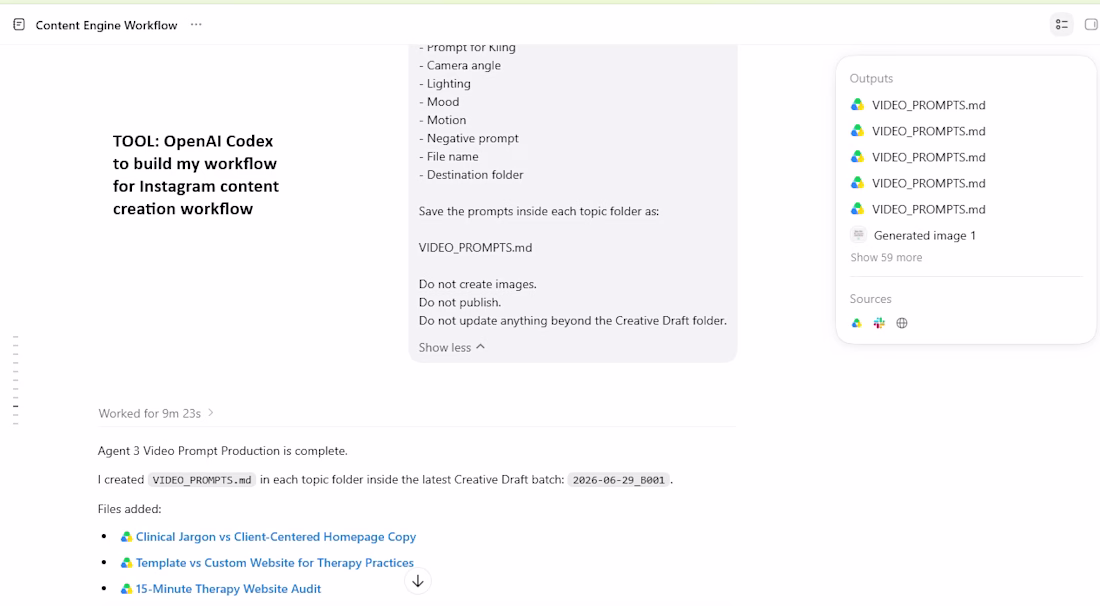Expand the Worked for 9m 23s details

(x=156, y=413)
